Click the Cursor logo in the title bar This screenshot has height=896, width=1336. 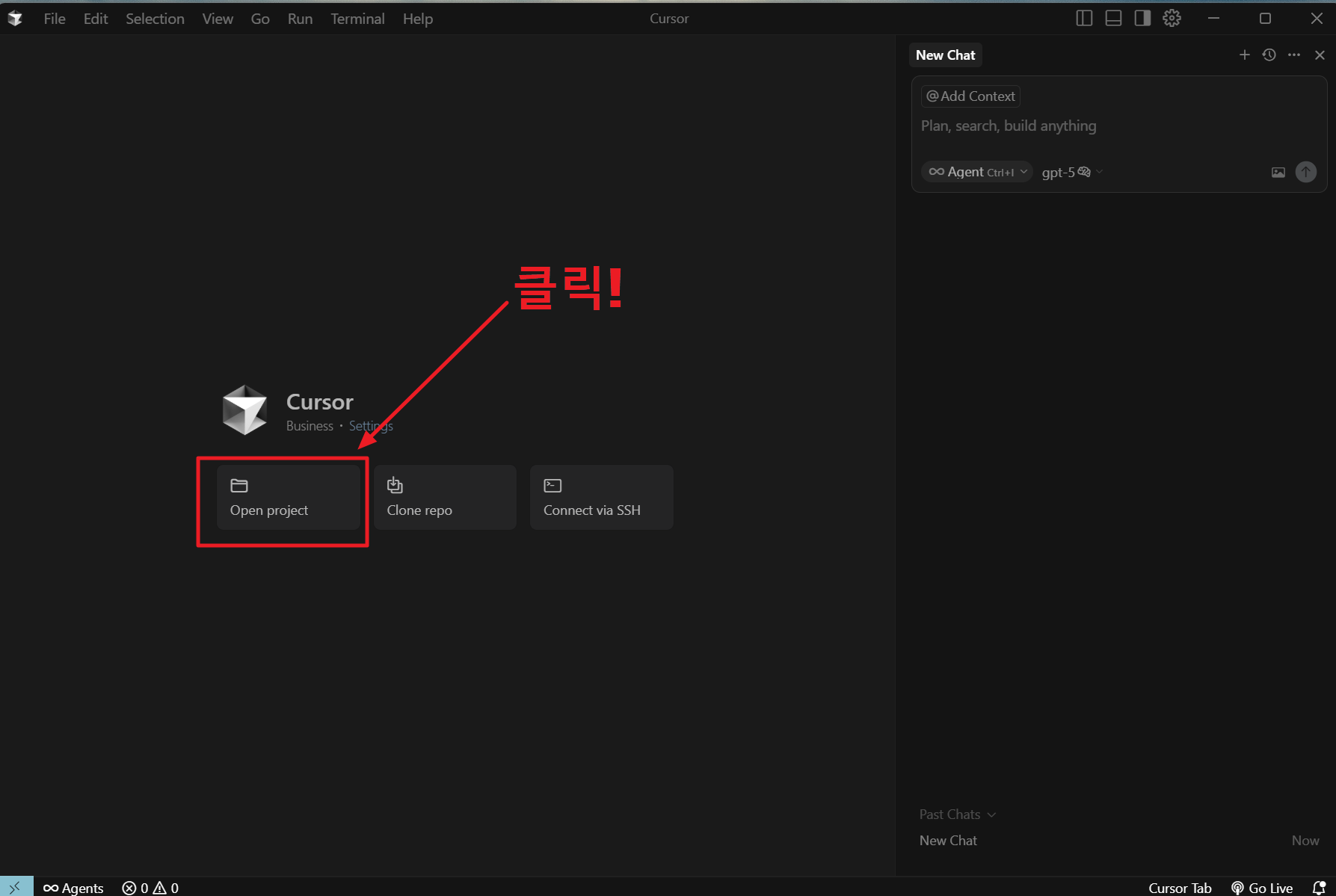point(15,19)
